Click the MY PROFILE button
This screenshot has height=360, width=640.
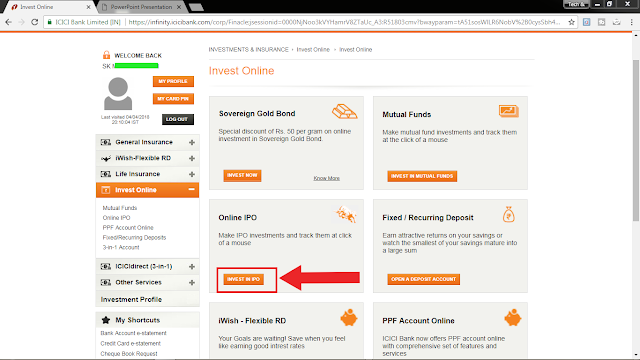[x=173, y=81]
